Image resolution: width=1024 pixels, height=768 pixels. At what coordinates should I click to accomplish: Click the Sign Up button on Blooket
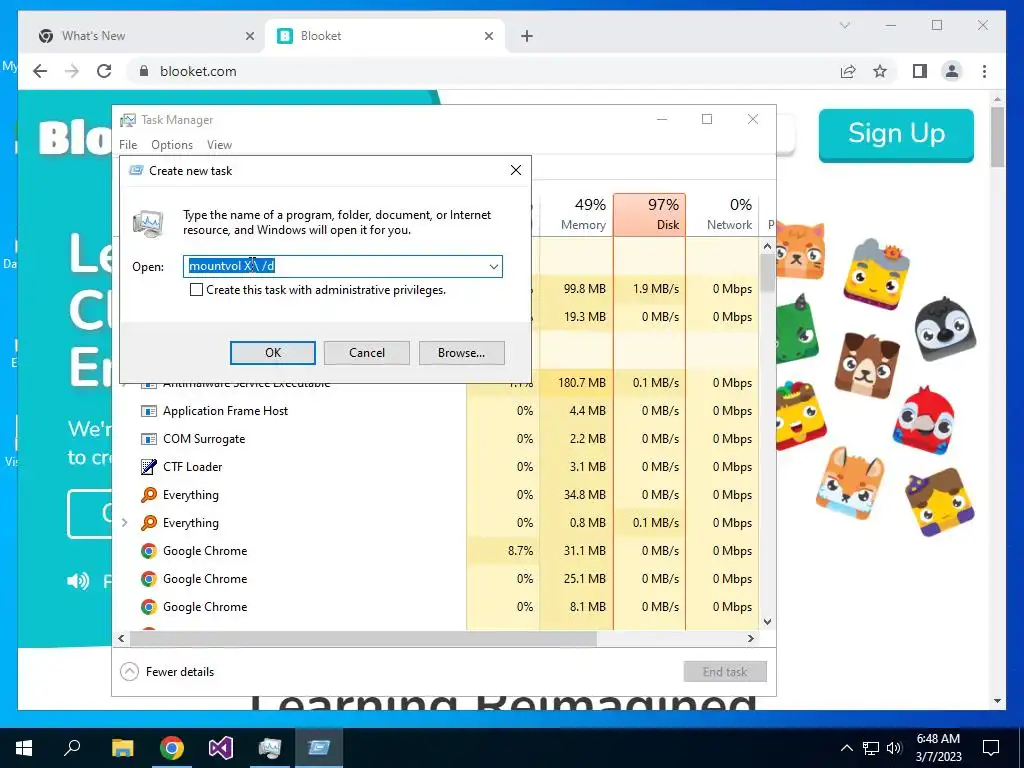tap(896, 134)
